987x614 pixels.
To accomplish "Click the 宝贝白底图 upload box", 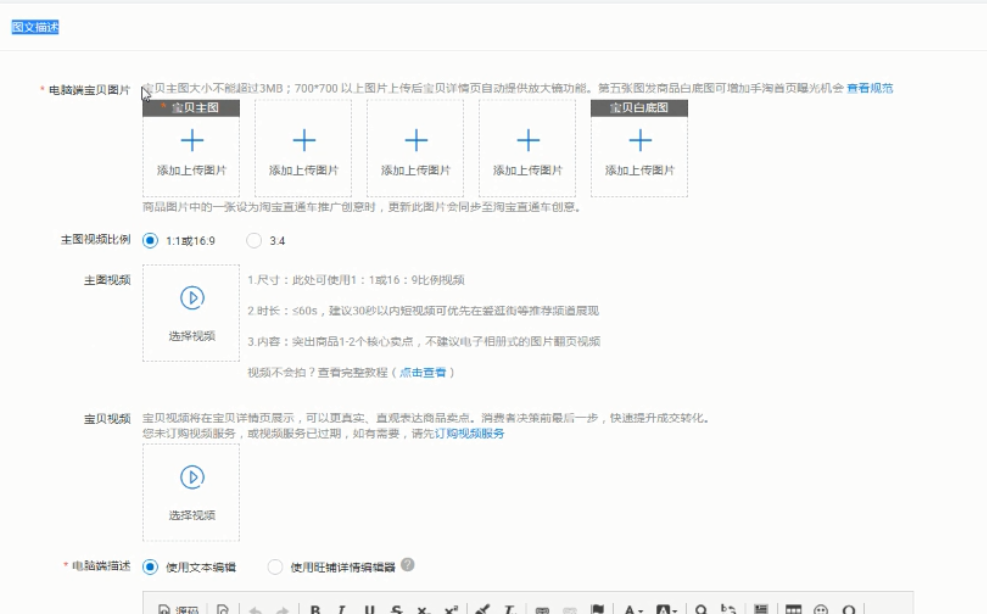I will click(639, 150).
